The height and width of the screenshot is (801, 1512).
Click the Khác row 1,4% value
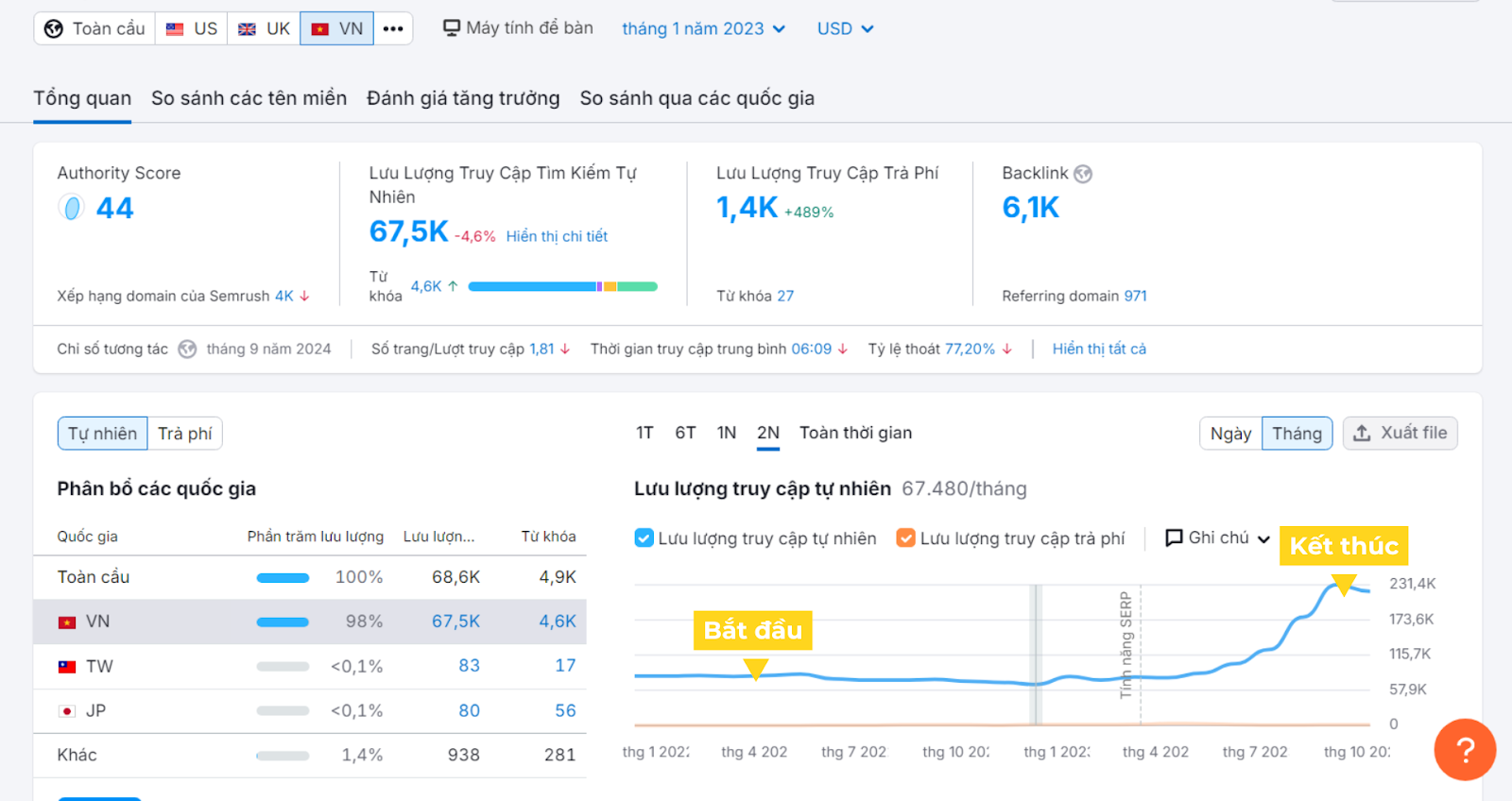pyautogui.click(x=362, y=755)
